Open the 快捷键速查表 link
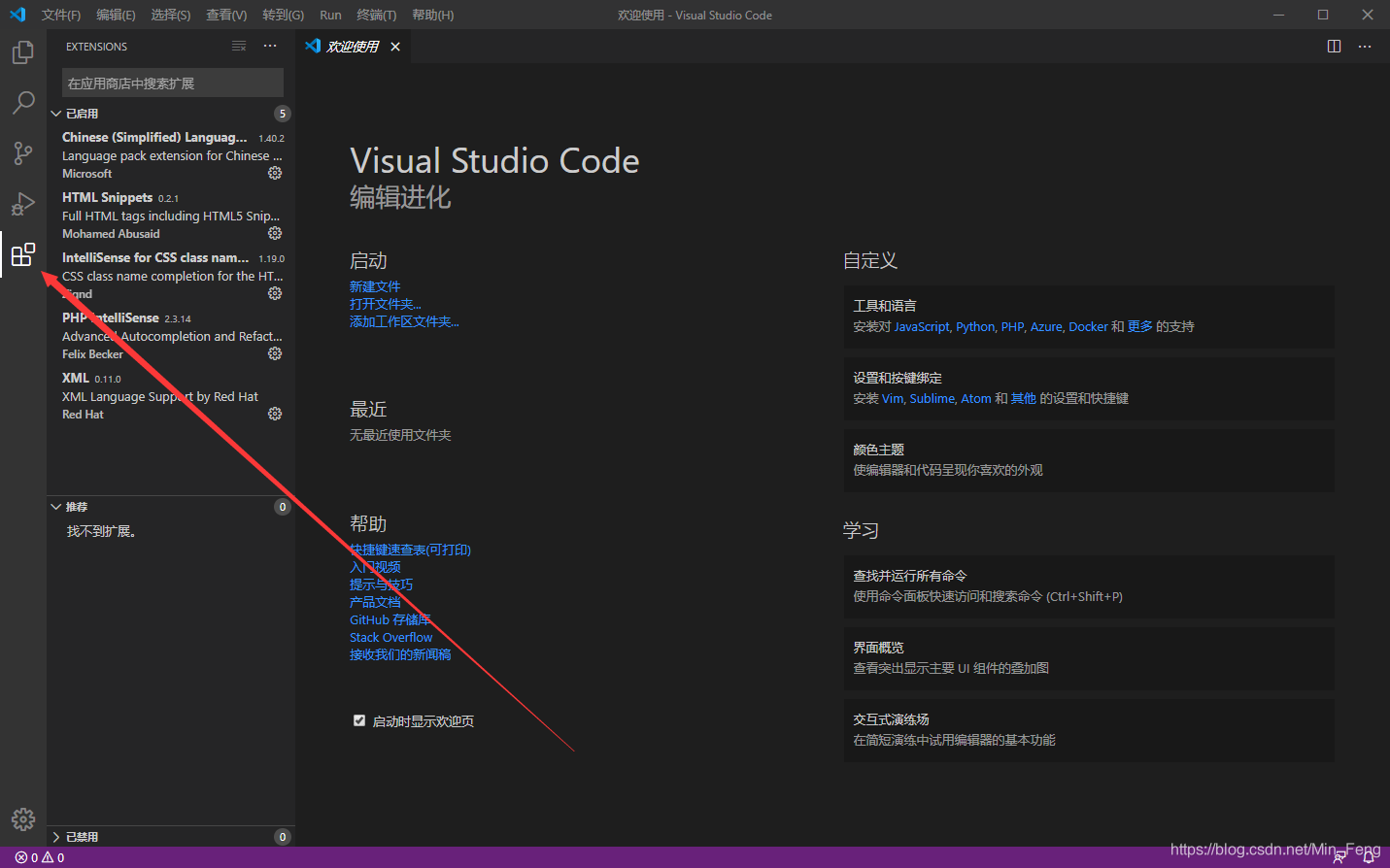 point(410,550)
